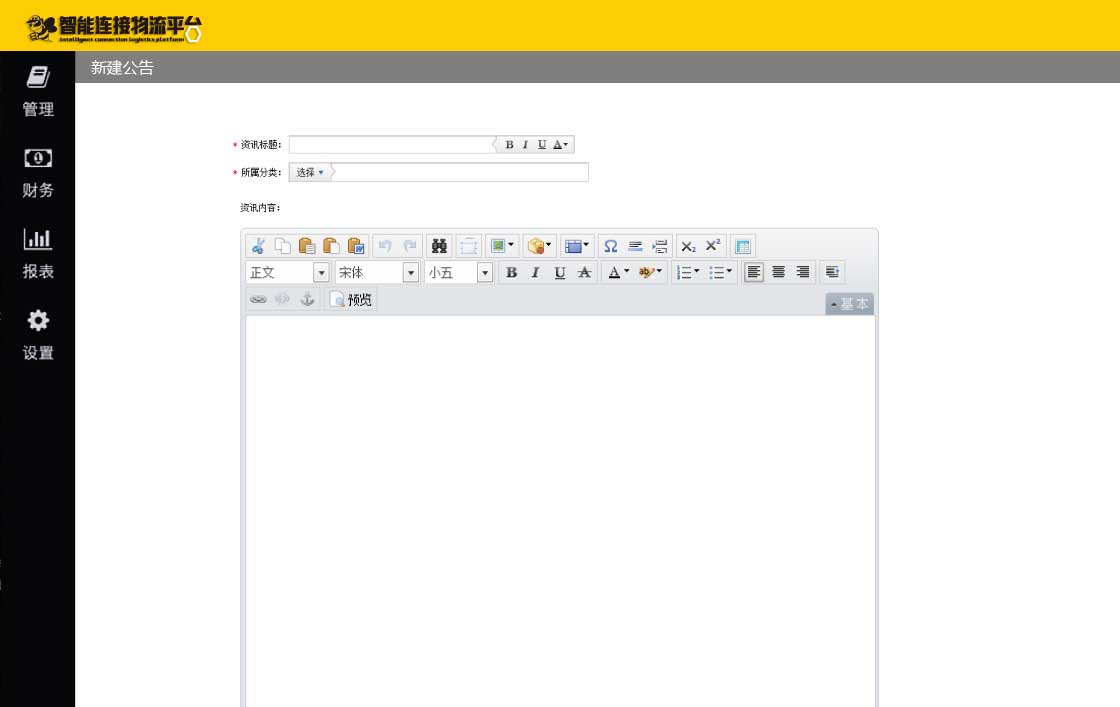
Task: Toggle strikethrough formatting in editor
Action: pyautogui.click(x=584, y=273)
